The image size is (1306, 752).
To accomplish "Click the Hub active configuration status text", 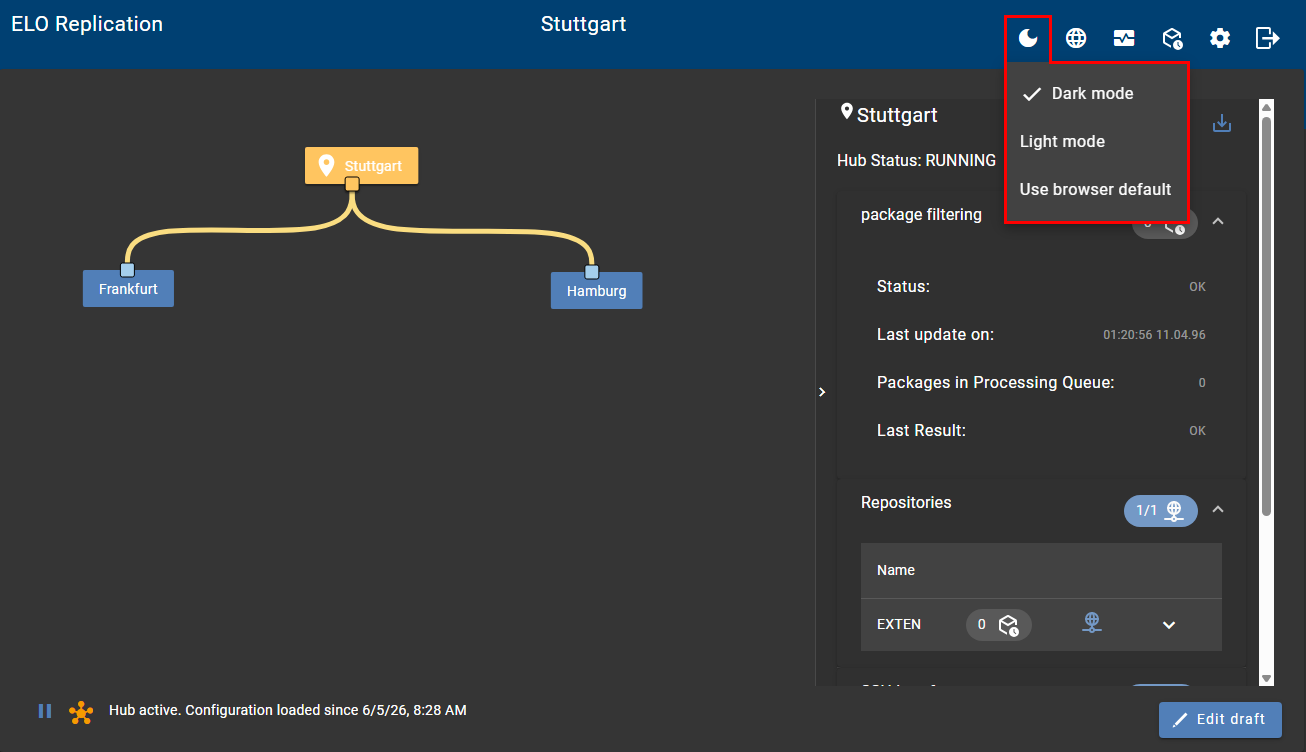I will tap(288, 711).
